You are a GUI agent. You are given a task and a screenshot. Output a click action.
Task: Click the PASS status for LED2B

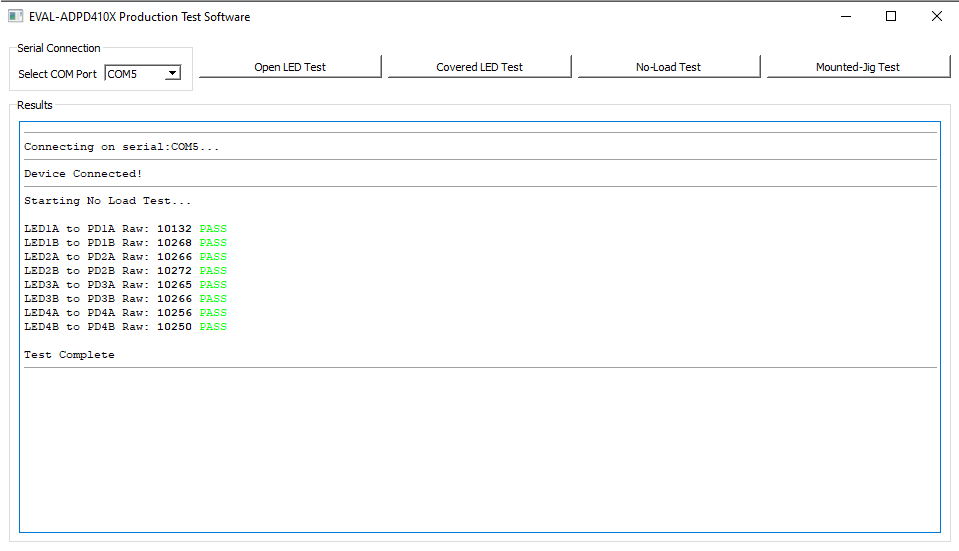213,271
